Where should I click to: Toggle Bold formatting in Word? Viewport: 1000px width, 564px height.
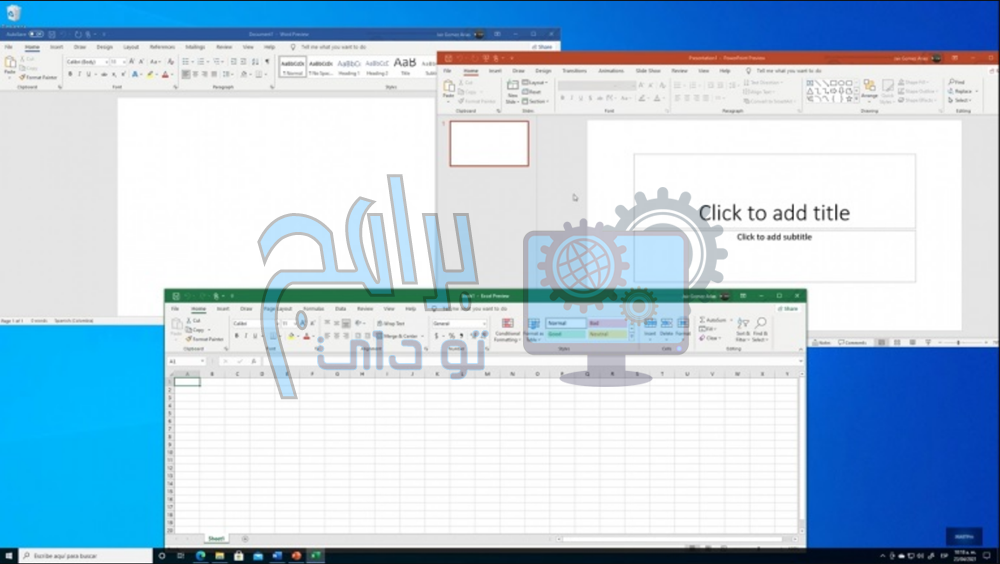pos(70,74)
